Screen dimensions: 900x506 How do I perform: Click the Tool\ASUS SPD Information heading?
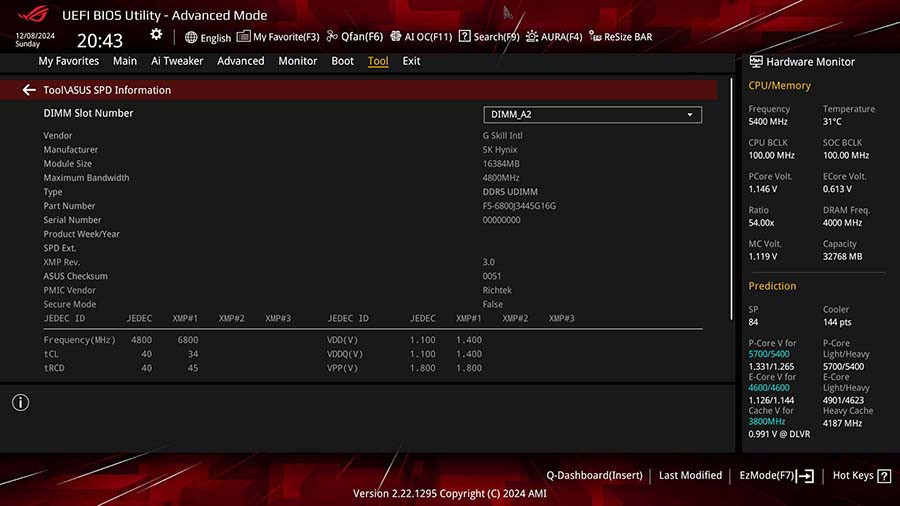(107, 90)
